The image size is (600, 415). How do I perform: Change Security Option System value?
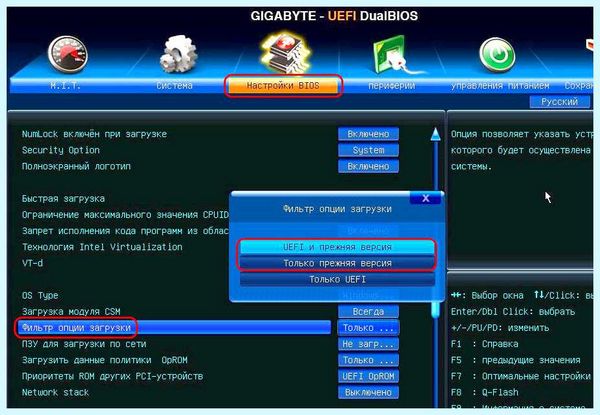point(368,150)
